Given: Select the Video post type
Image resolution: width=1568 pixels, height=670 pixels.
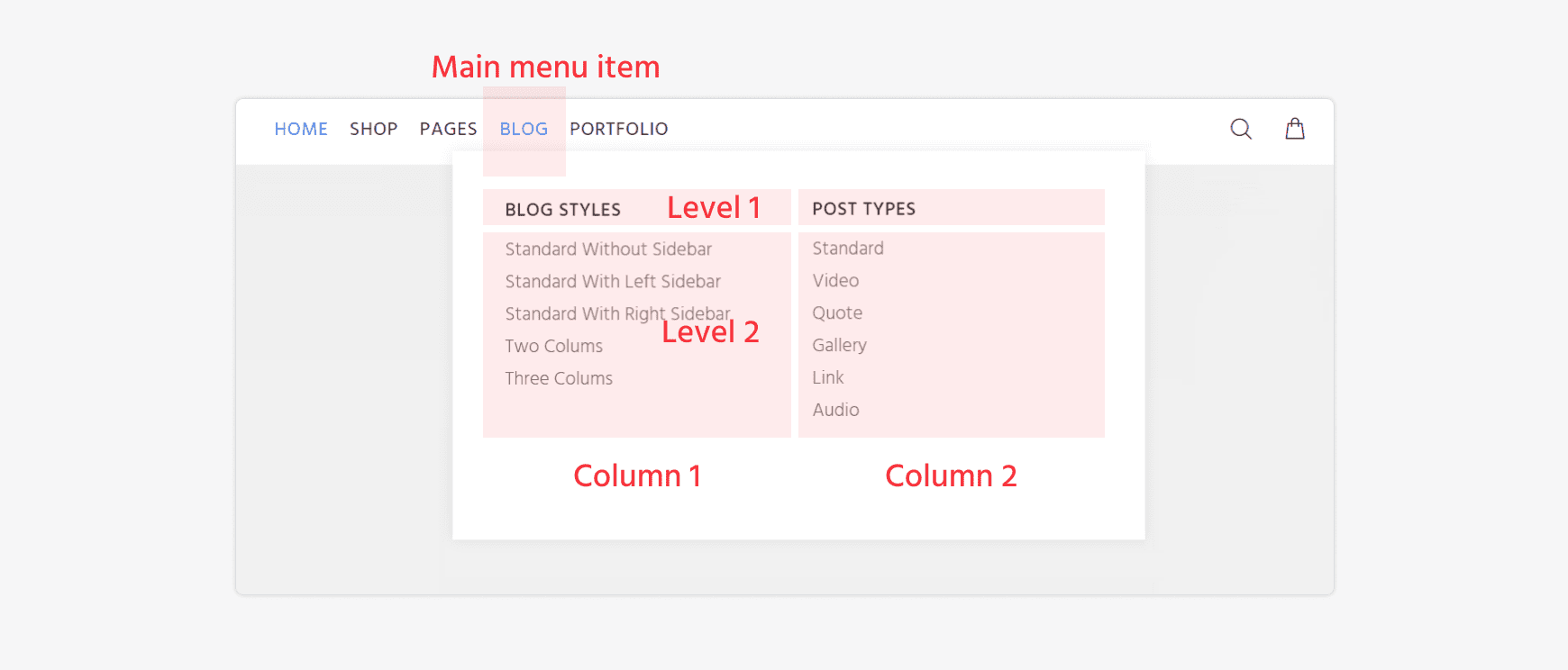Looking at the screenshot, I should pyautogui.click(x=834, y=281).
